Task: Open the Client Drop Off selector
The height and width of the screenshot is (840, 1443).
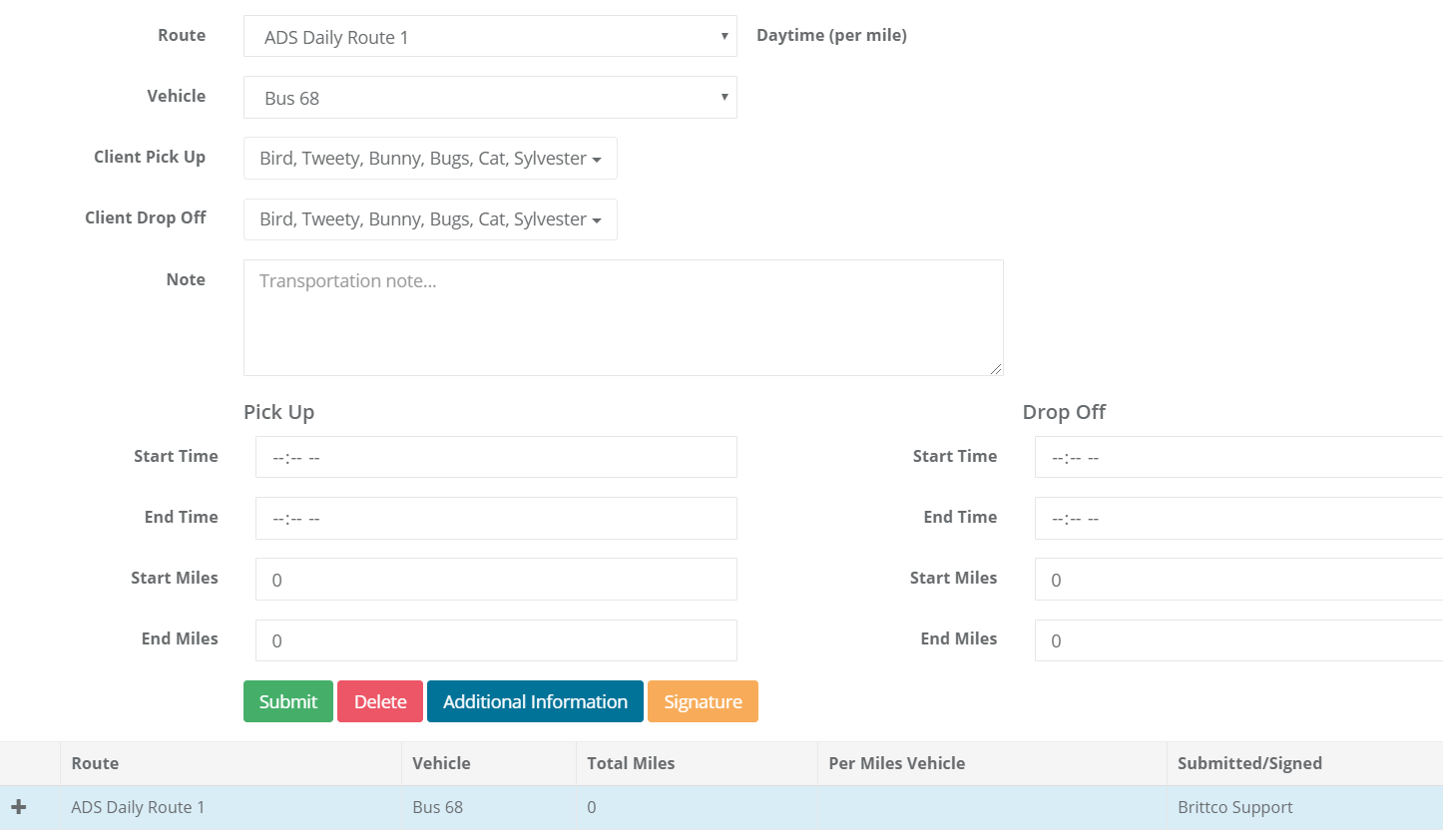Action: click(430, 219)
